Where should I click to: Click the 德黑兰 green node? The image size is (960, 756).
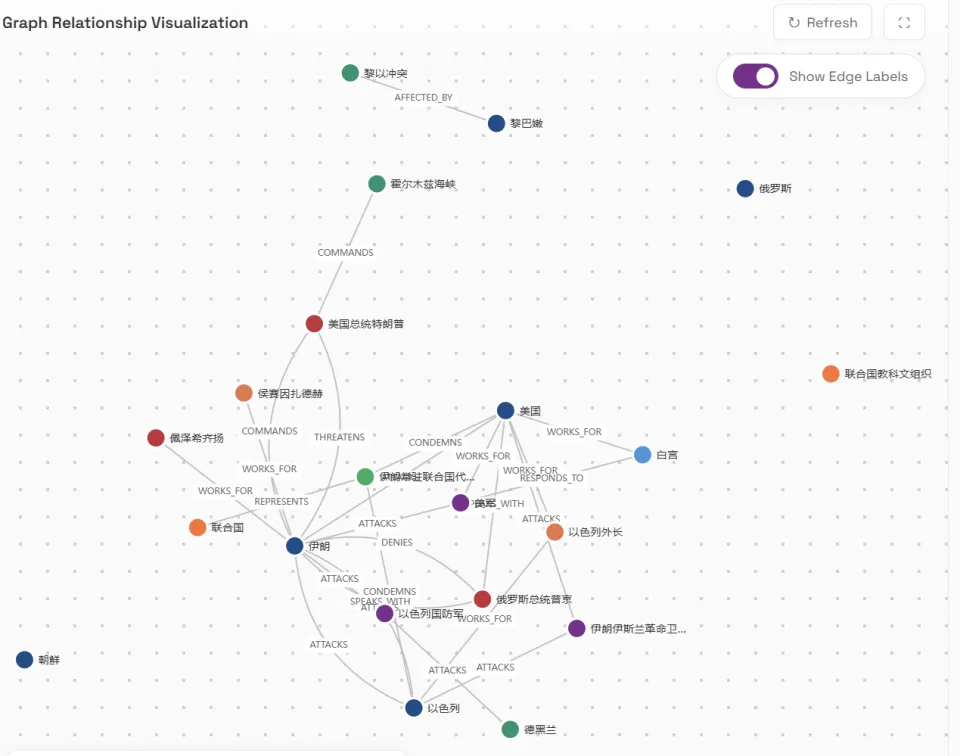(x=510, y=730)
